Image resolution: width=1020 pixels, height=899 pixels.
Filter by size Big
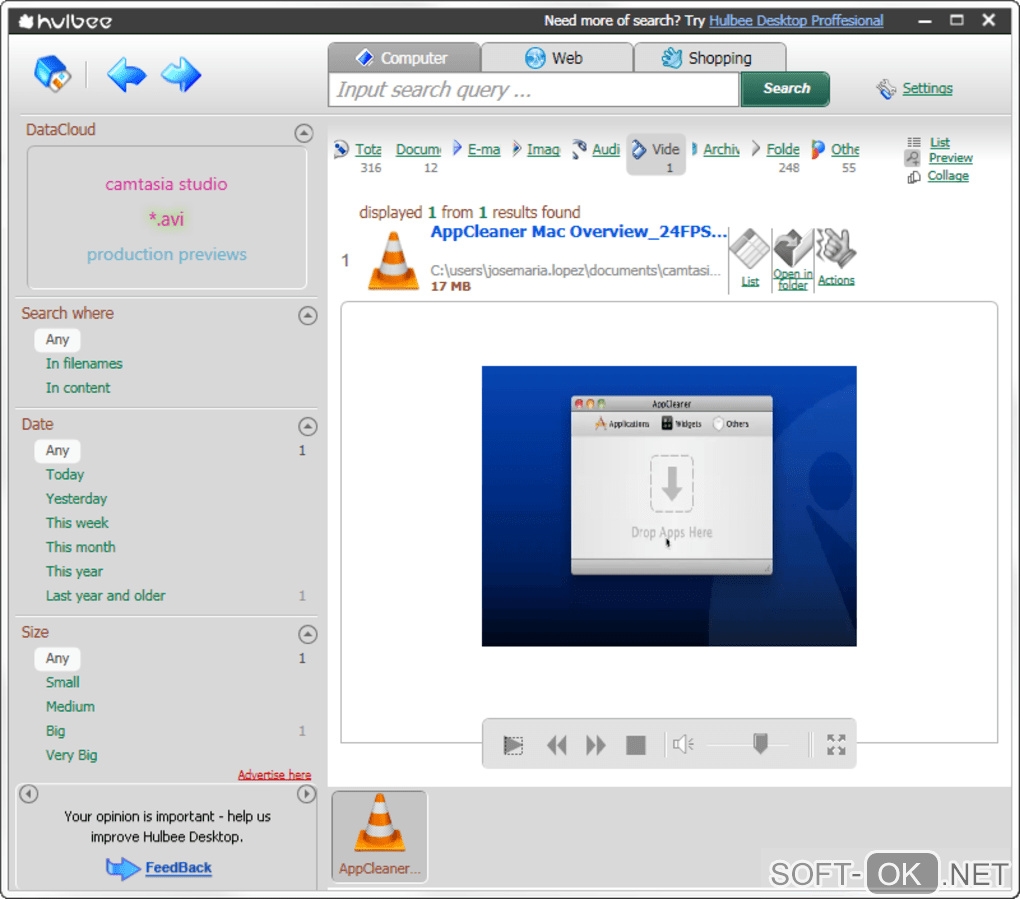(55, 731)
